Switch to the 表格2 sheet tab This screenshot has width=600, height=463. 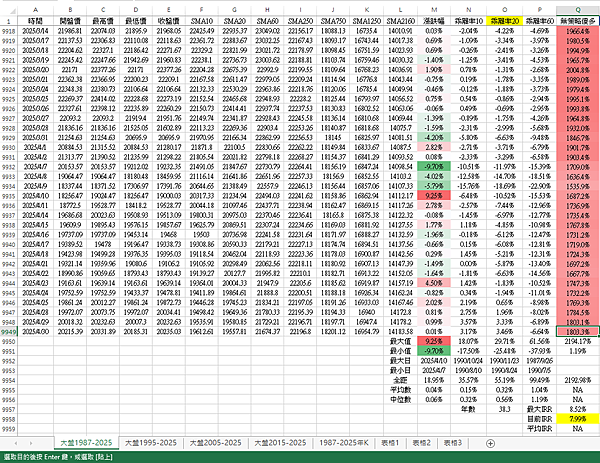click(421, 443)
